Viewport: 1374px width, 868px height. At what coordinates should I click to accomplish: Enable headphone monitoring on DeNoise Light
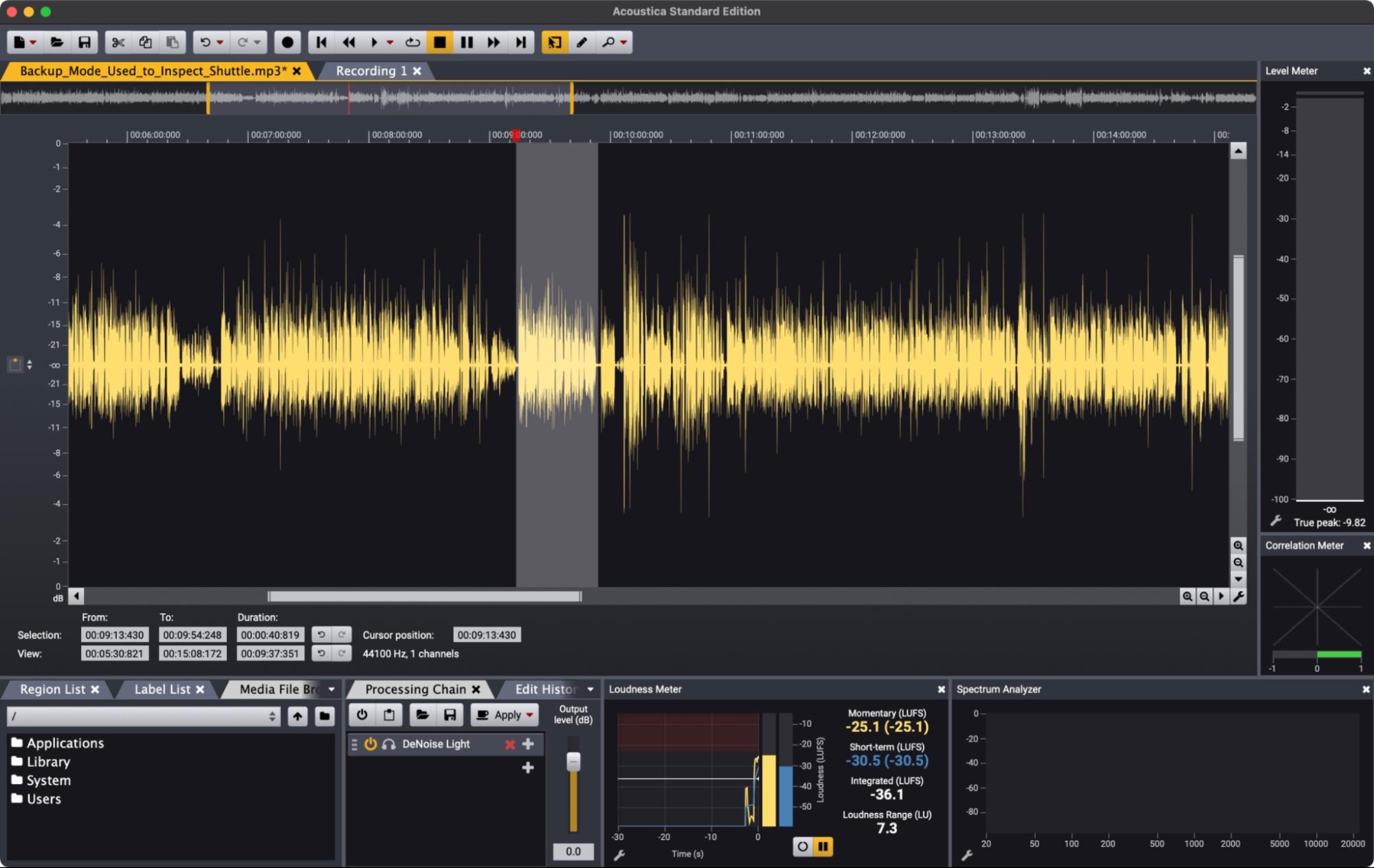tap(388, 744)
